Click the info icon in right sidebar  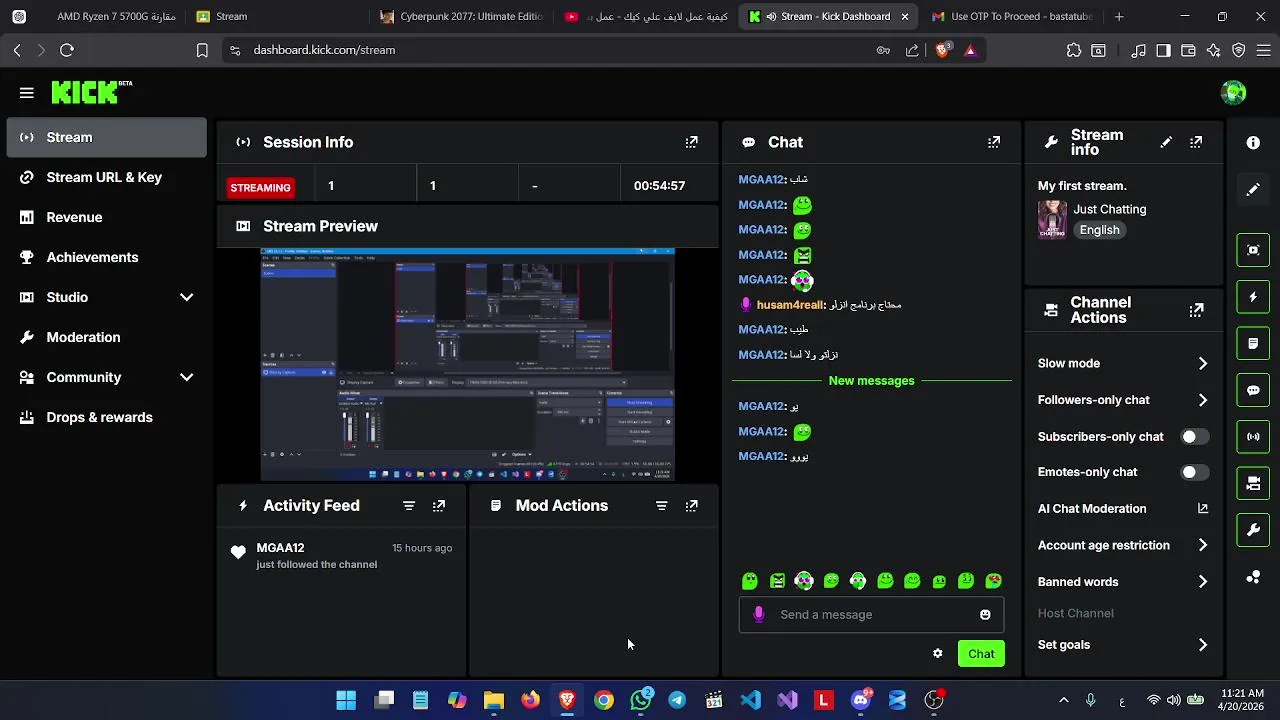[x=1253, y=143]
